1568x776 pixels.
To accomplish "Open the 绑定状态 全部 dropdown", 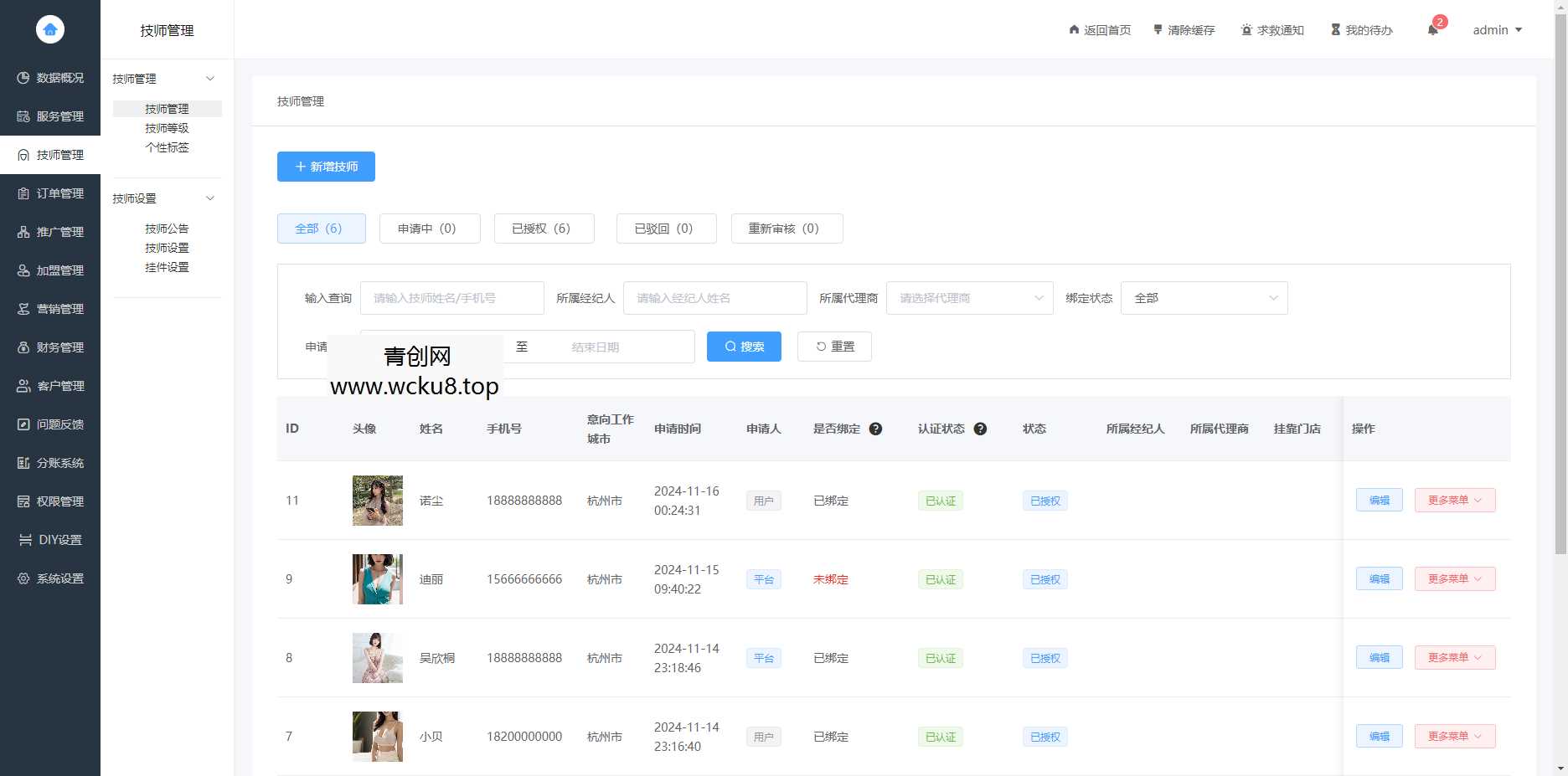I will click(x=1204, y=297).
